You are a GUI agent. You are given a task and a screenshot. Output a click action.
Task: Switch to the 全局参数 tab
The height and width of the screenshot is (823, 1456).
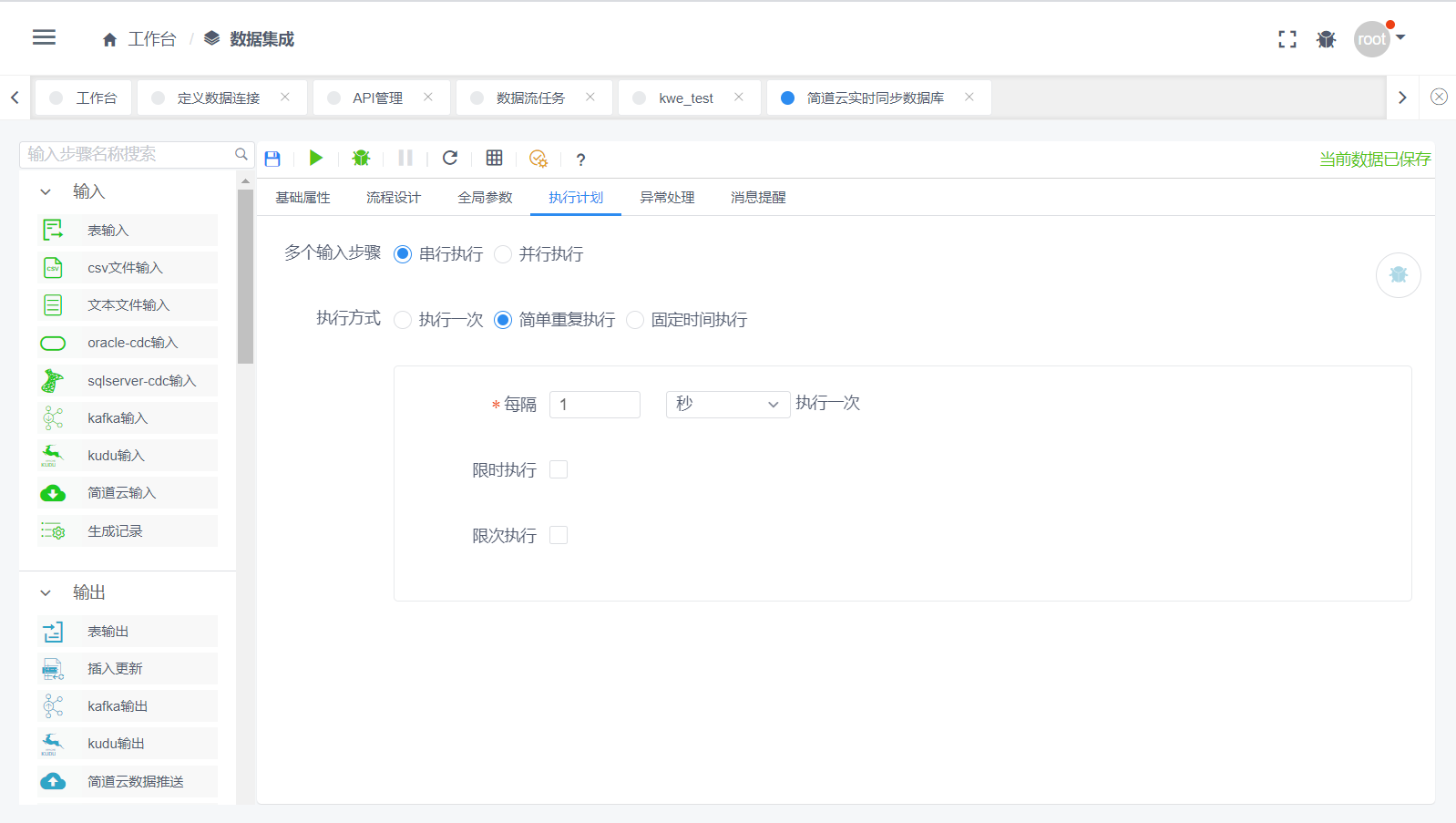click(x=485, y=197)
